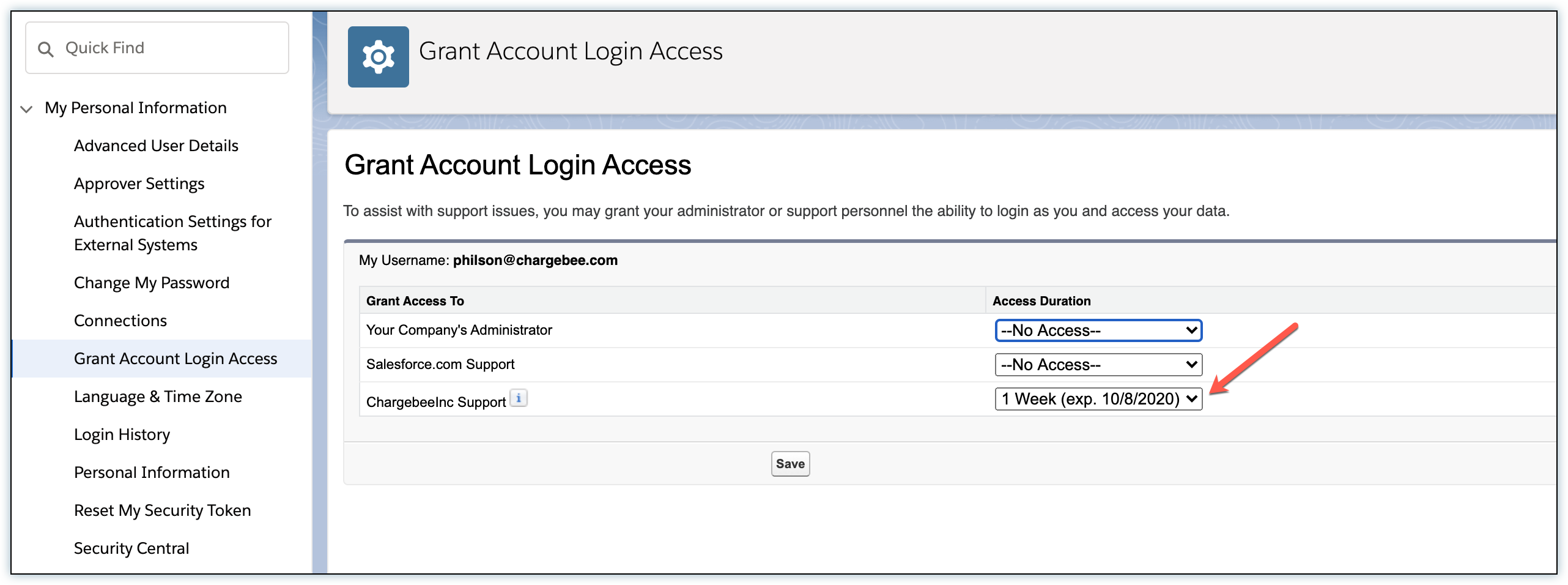Open Access Duration dropdown for Company's Administrator

pos(1098,330)
